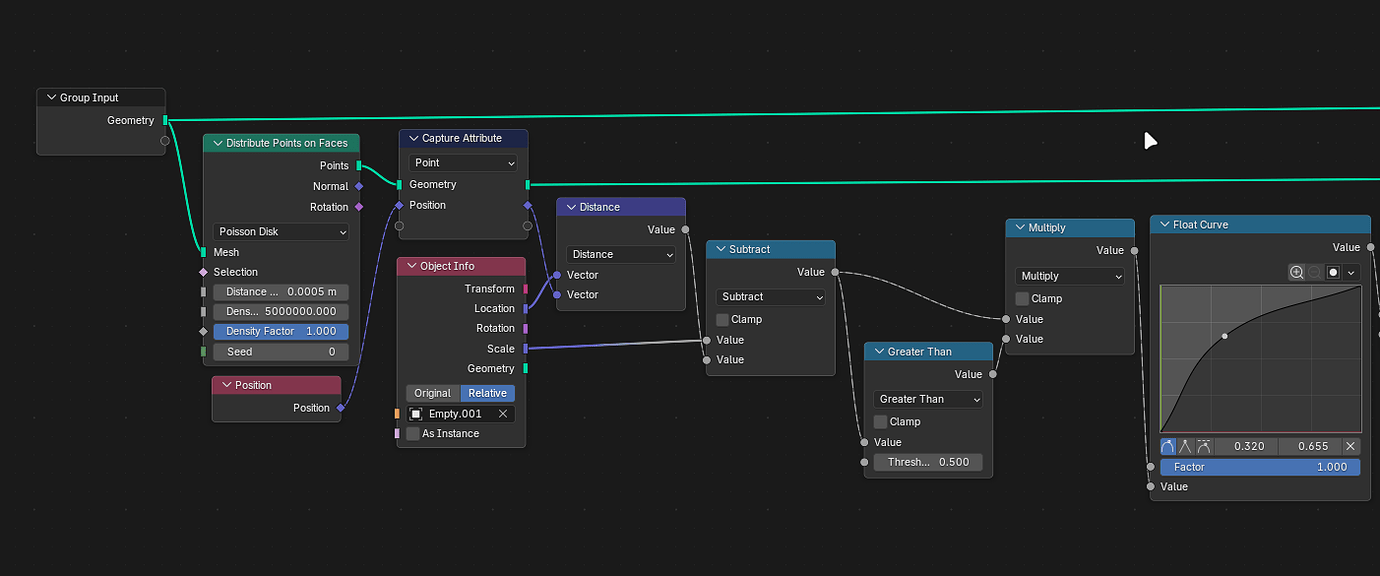Image resolution: width=1380 pixels, height=576 pixels.
Task: Open object picker icon next to Empty.001
Action: (417, 414)
